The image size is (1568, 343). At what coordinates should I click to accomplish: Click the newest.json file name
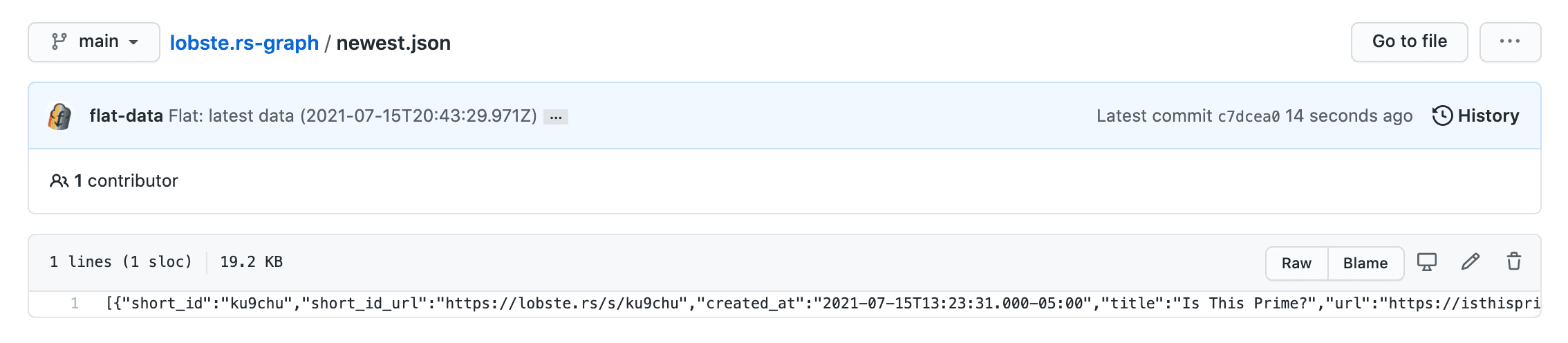pyautogui.click(x=393, y=43)
